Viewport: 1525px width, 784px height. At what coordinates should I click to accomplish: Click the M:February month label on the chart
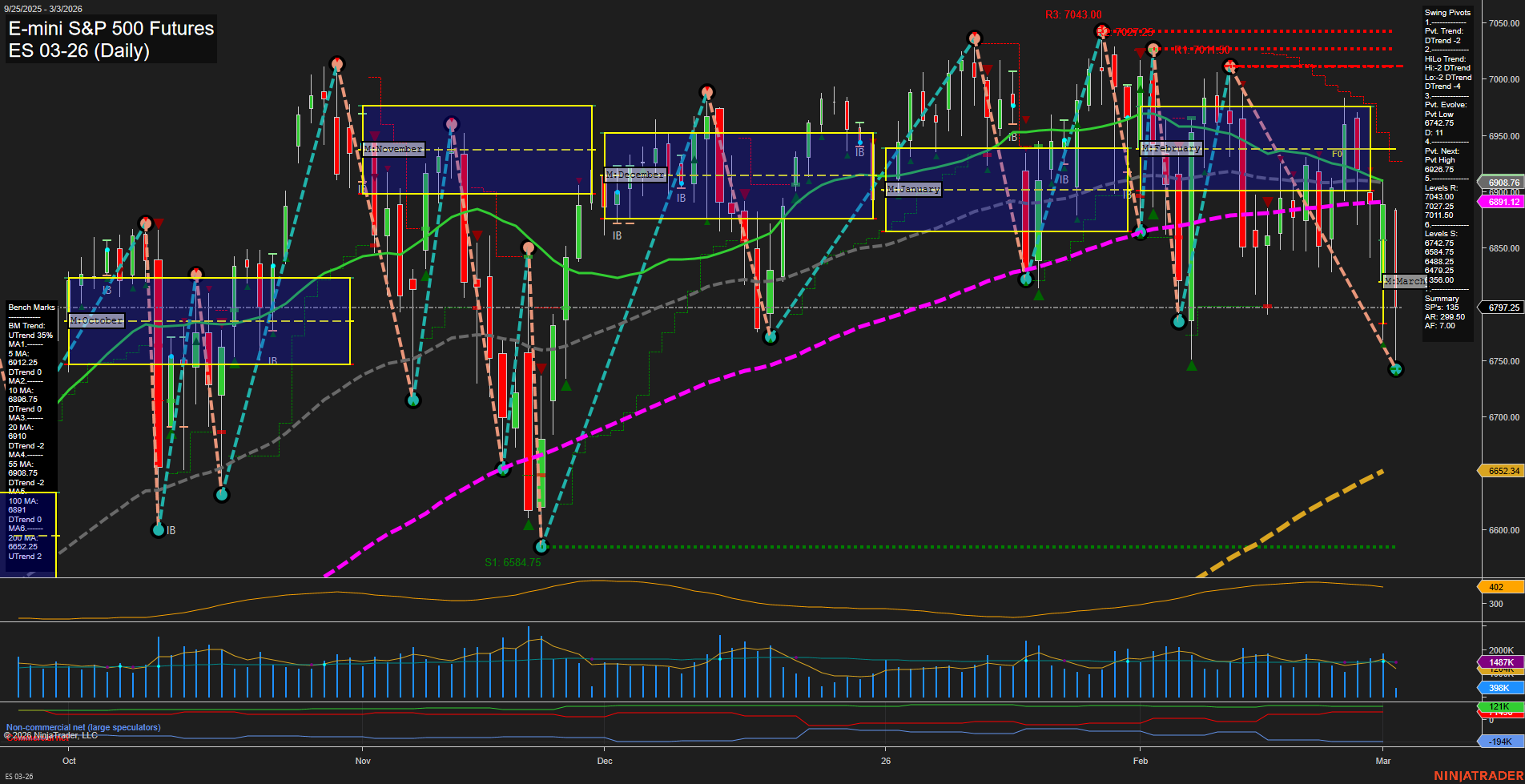1173,148
